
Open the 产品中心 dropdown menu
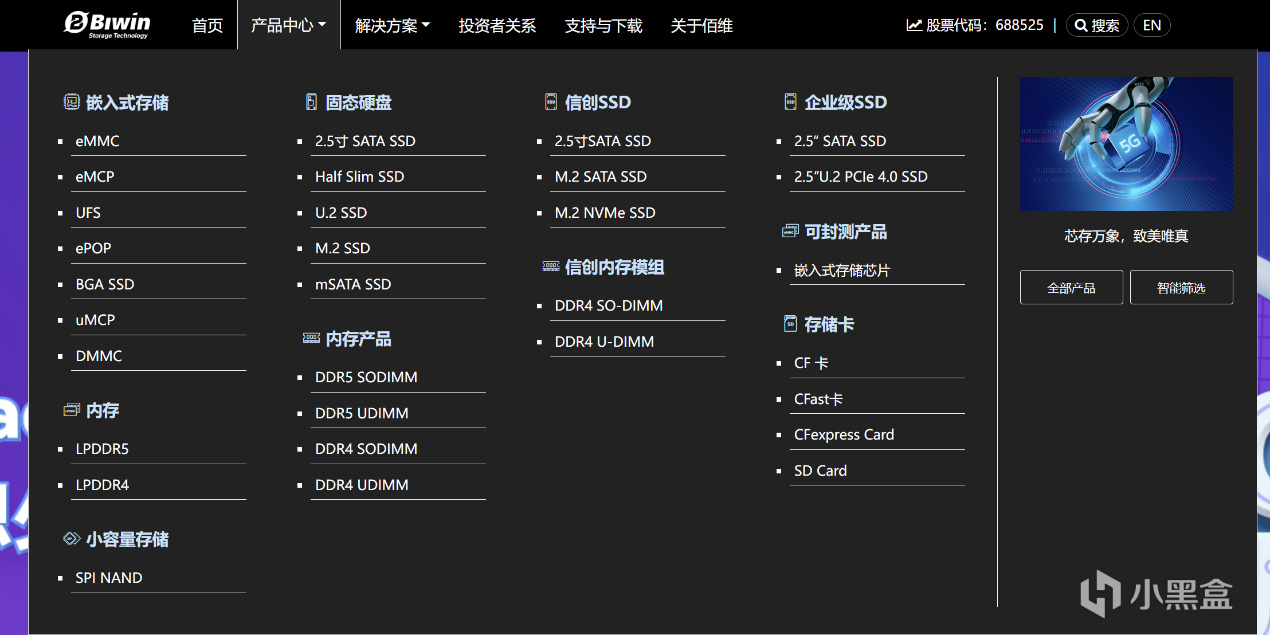289,25
